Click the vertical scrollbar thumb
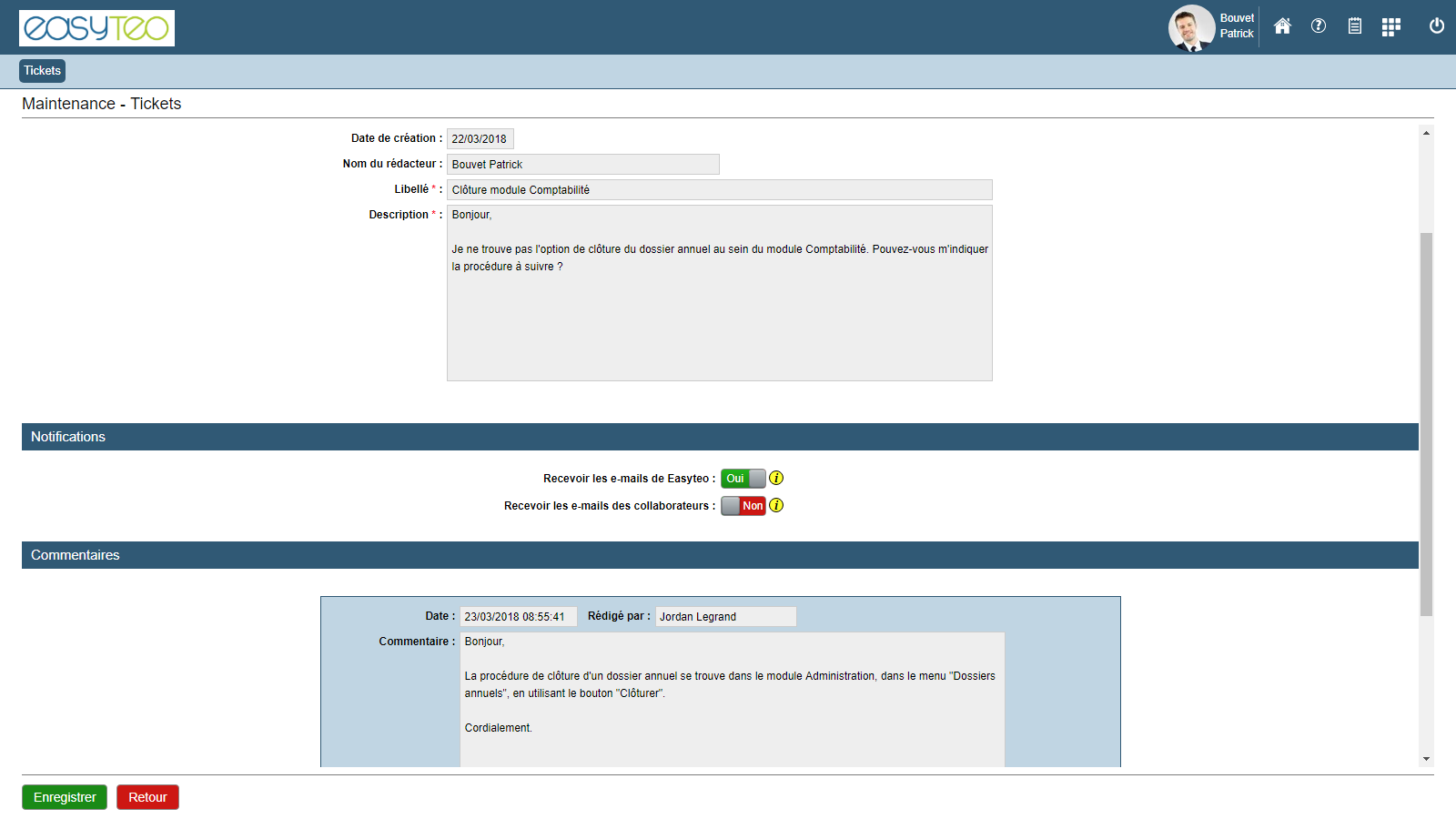The height and width of the screenshot is (819, 1456). coord(1426,423)
